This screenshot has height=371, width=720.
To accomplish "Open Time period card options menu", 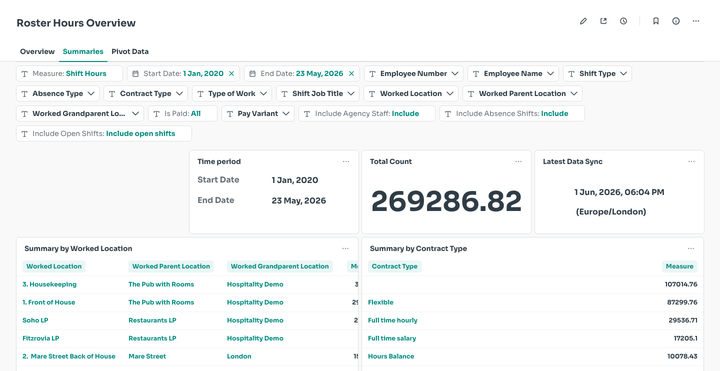I will coord(346,162).
